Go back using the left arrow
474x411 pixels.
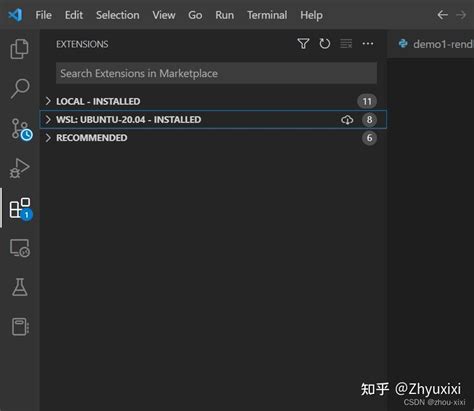point(442,15)
